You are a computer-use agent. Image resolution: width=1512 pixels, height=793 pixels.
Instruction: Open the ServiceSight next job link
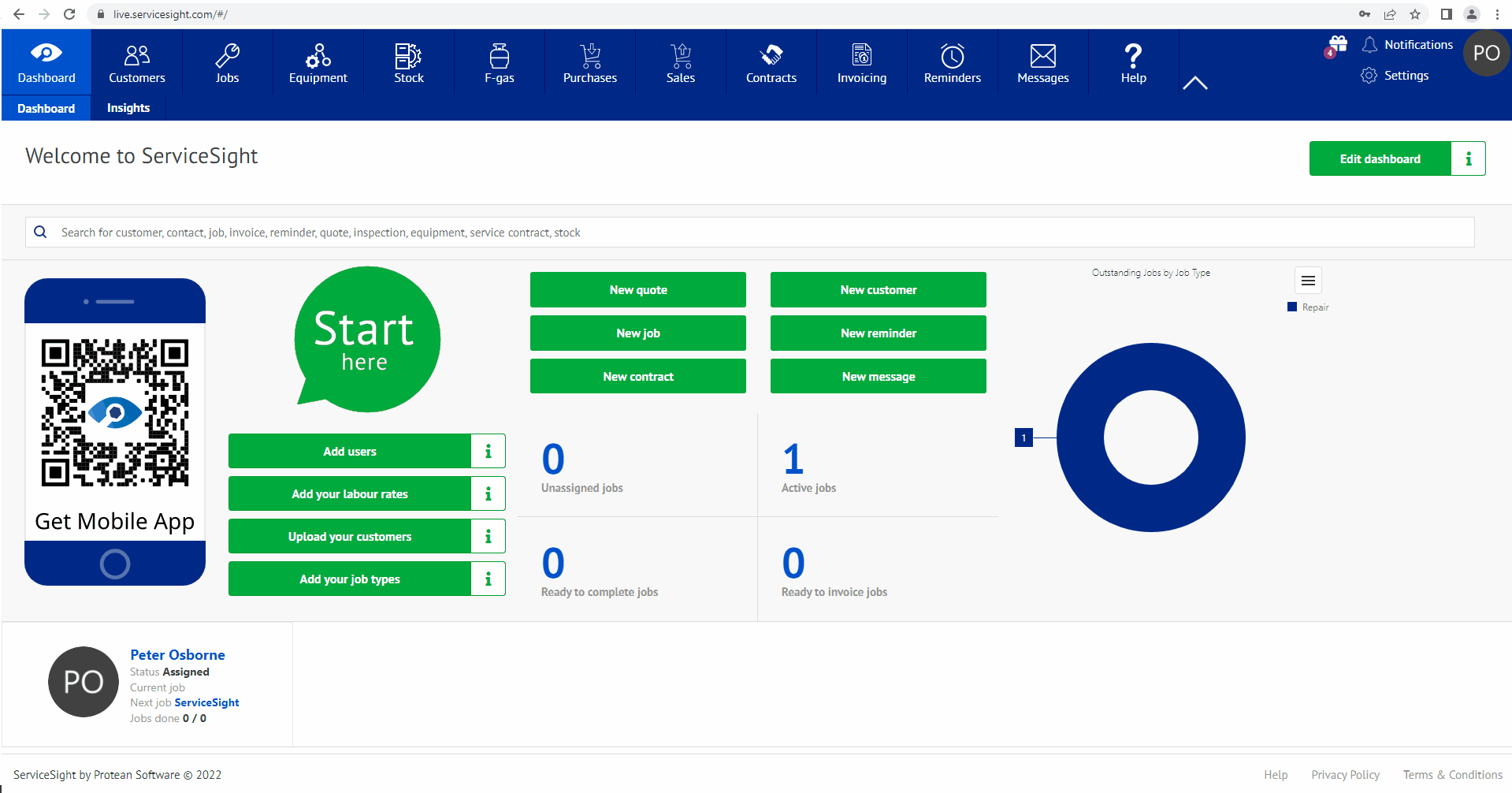pos(206,702)
